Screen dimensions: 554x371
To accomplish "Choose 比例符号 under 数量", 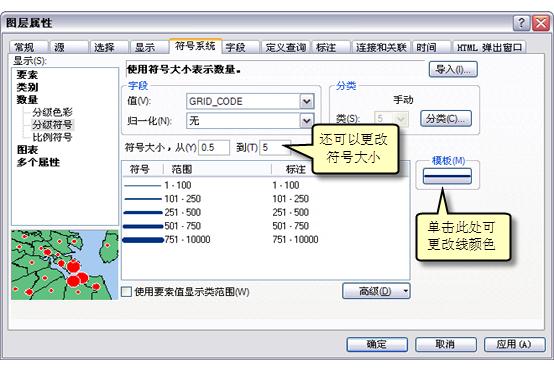I will (52, 137).
